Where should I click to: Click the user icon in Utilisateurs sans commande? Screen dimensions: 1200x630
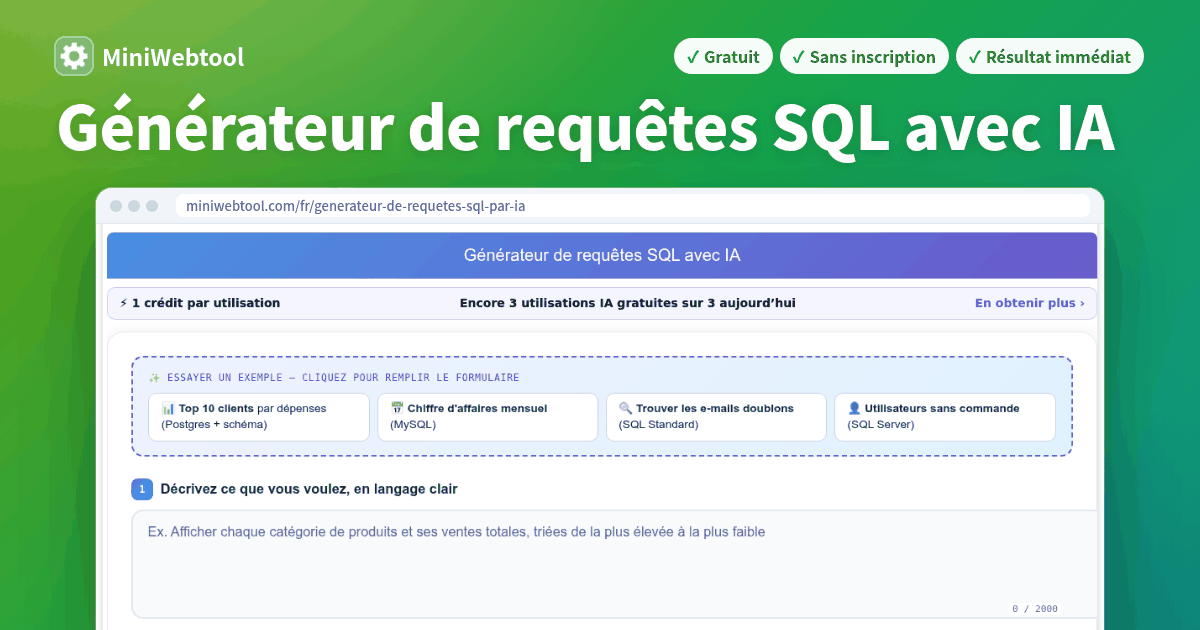click(854, 409)
